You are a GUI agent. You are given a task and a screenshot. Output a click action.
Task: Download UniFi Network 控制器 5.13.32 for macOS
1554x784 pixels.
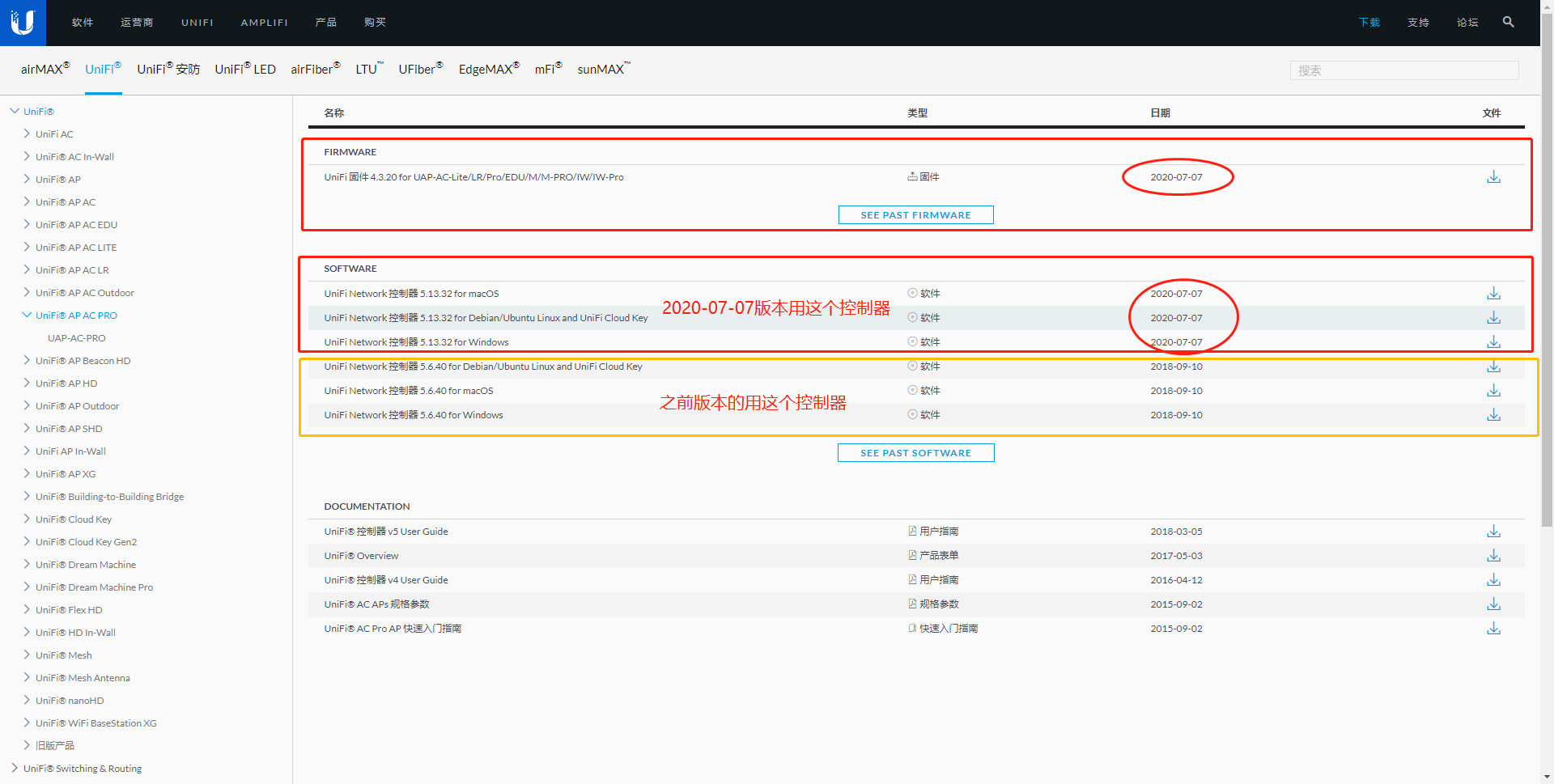pyautogui.click(x=1492, y=293)
